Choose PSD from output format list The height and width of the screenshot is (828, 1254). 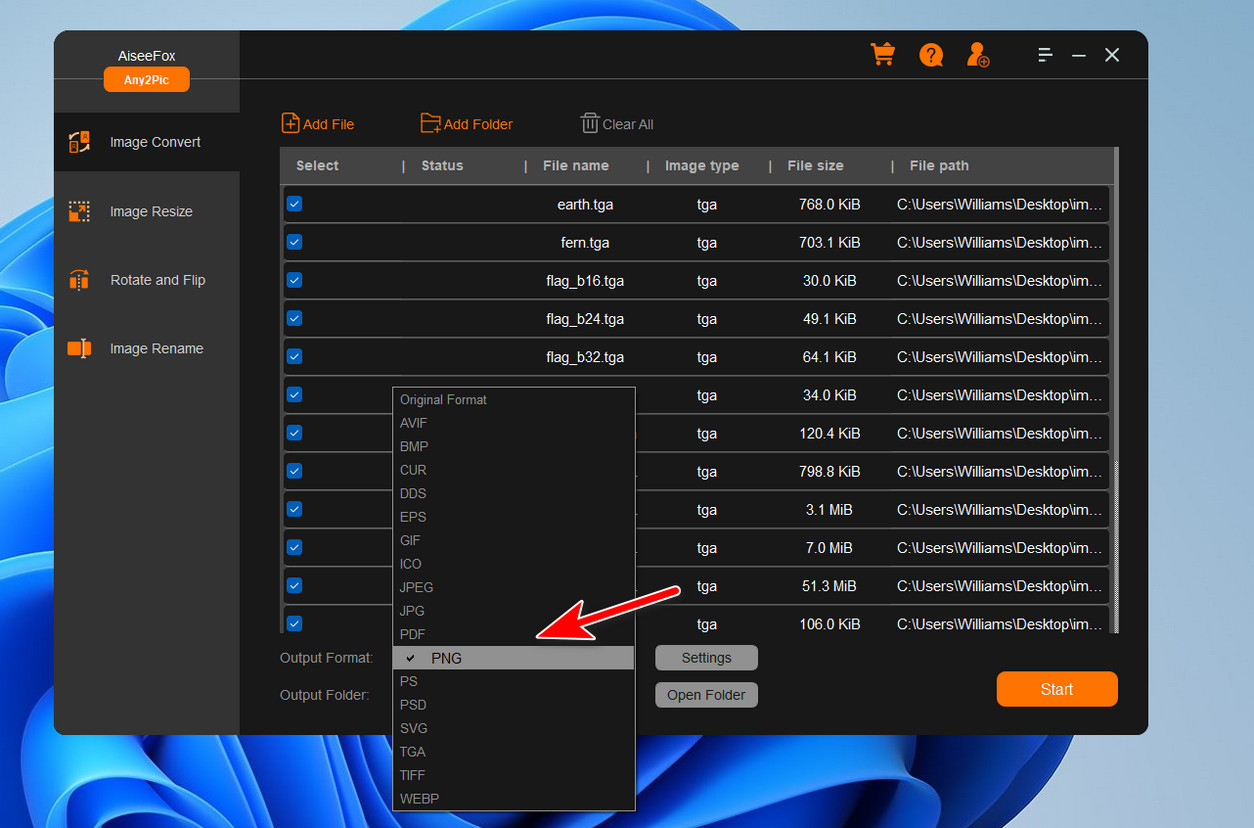[x=514, y=705]
